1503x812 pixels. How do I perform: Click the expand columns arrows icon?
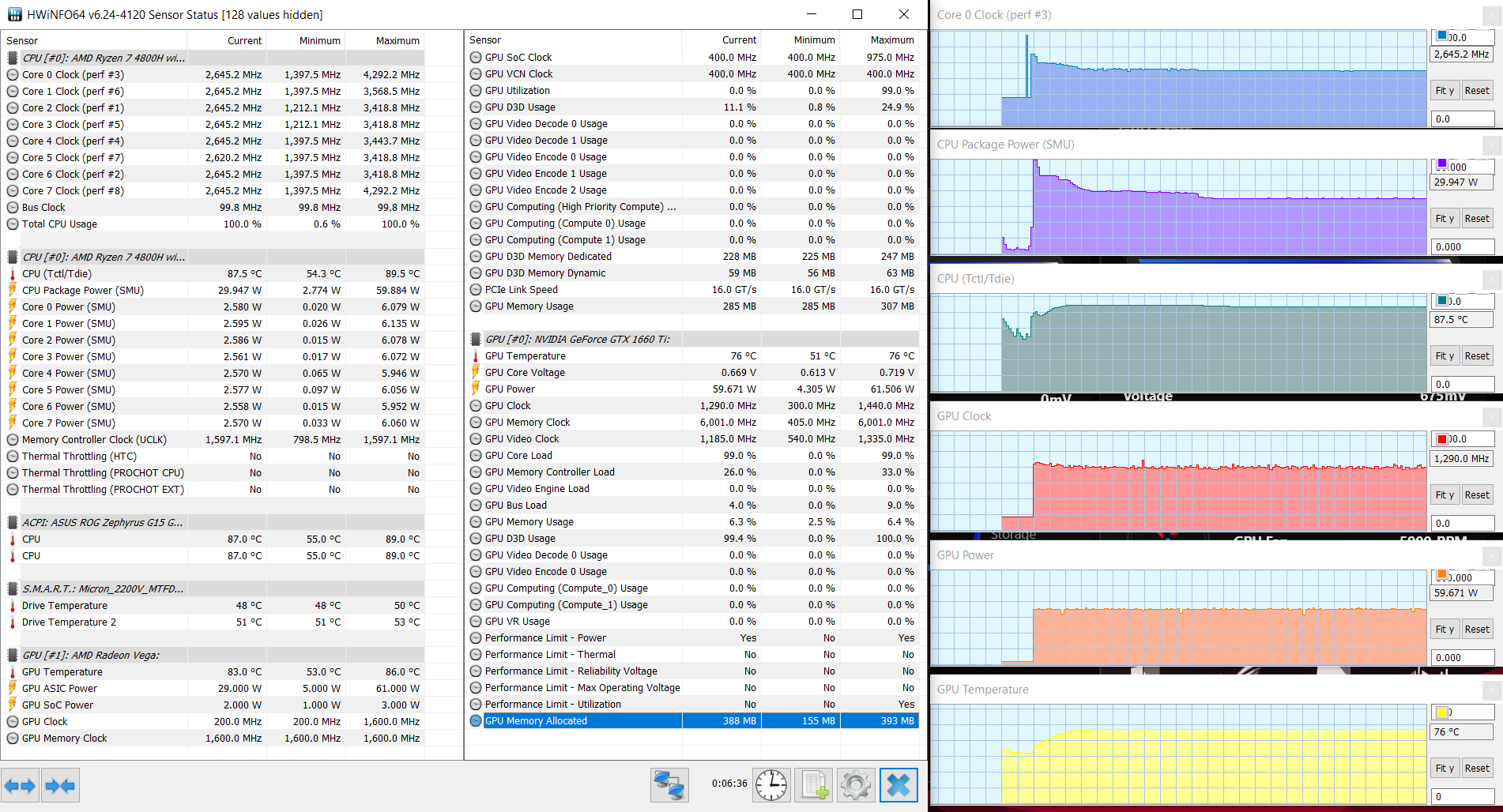(x=20, y=785)
